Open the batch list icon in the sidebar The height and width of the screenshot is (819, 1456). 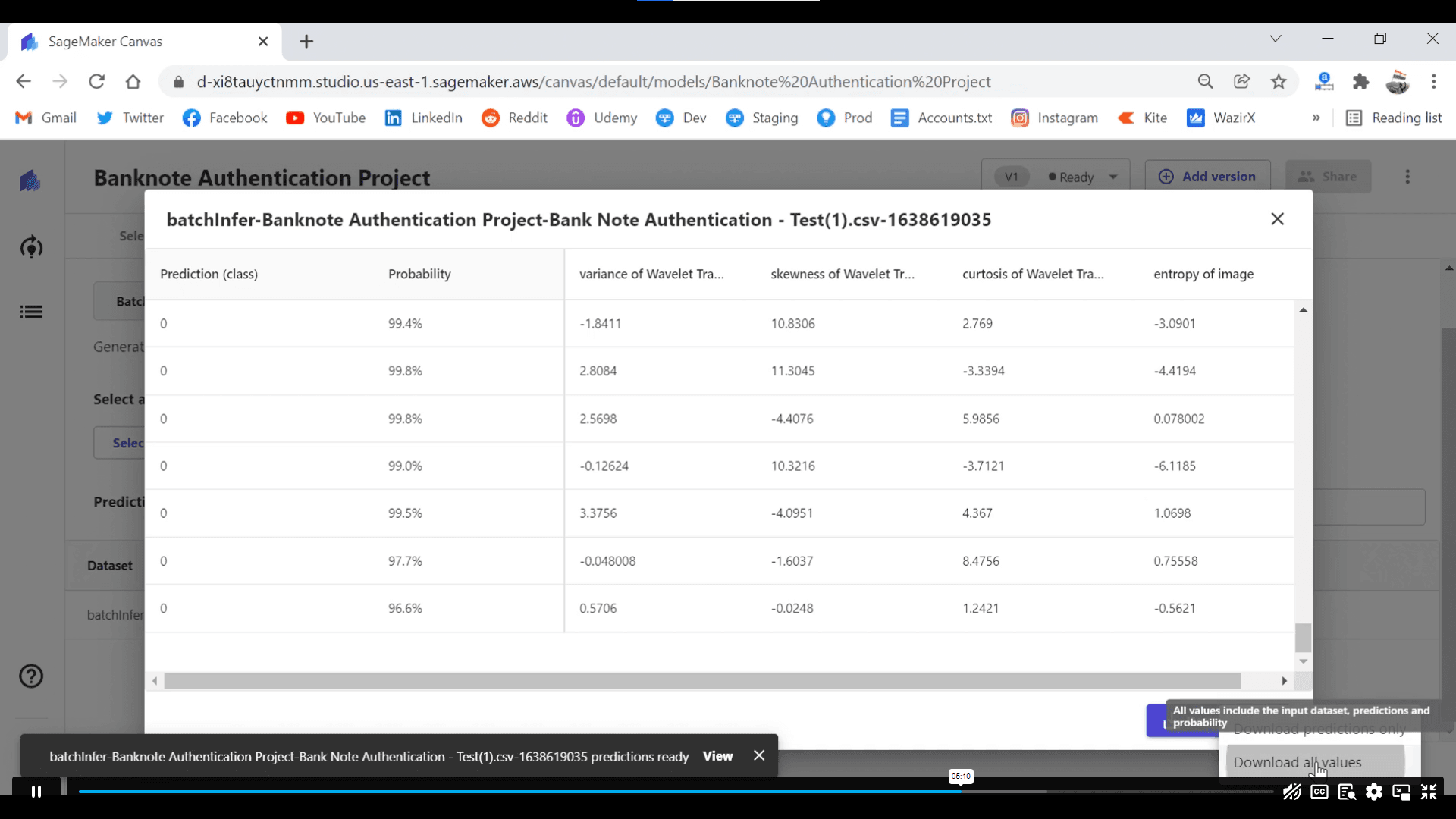[30, 312]
